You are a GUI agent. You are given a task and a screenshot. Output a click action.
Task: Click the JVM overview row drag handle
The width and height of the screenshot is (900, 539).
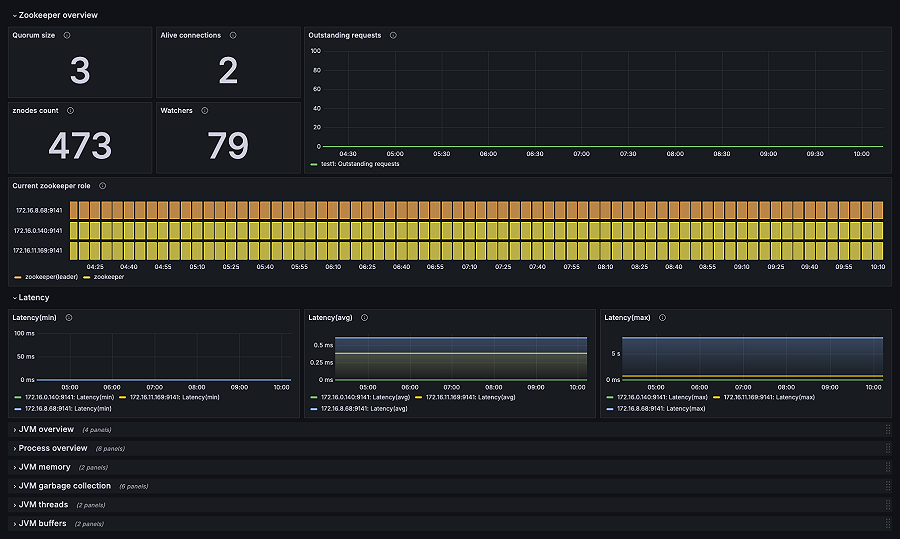pos(888,429)
